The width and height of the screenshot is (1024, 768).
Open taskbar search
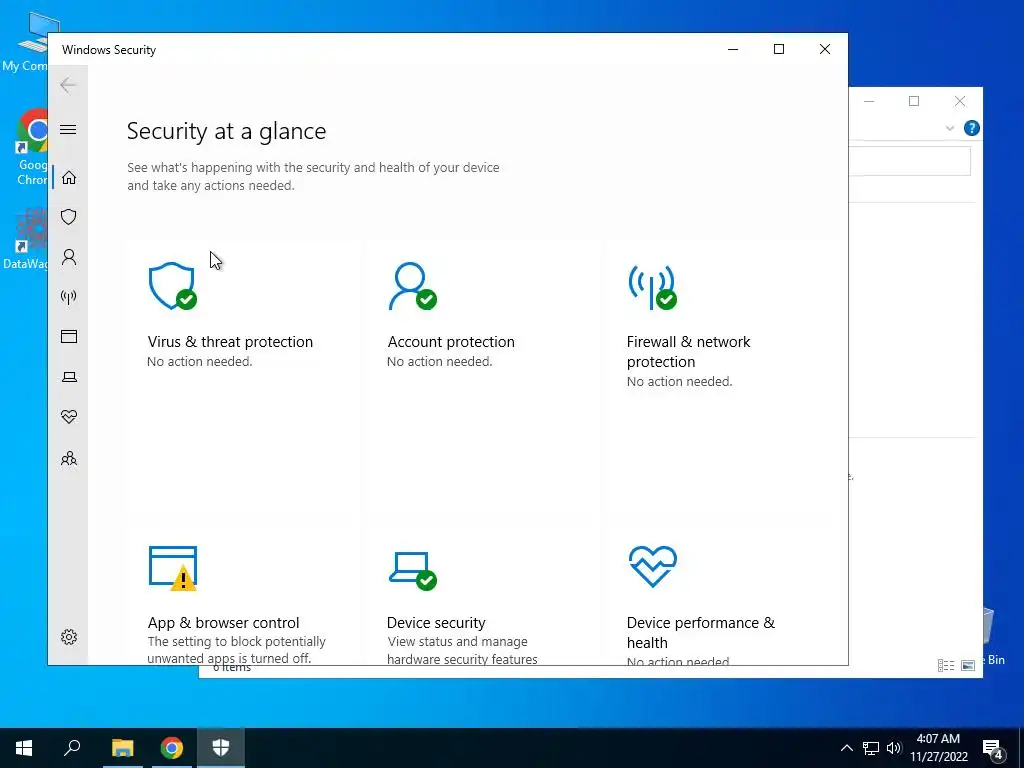tap(72, 748)
